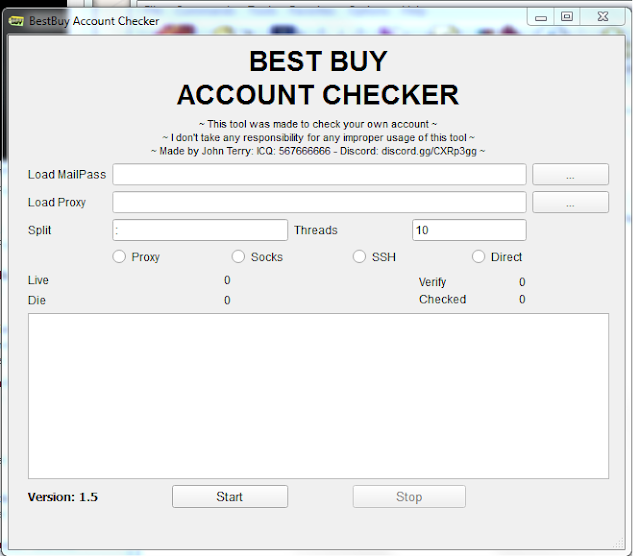Click the Start button

(x=230, y=496)
